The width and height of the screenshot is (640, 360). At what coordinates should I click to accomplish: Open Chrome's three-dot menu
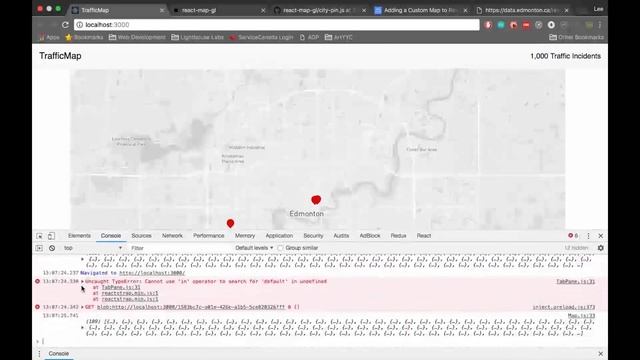(600, 25)
